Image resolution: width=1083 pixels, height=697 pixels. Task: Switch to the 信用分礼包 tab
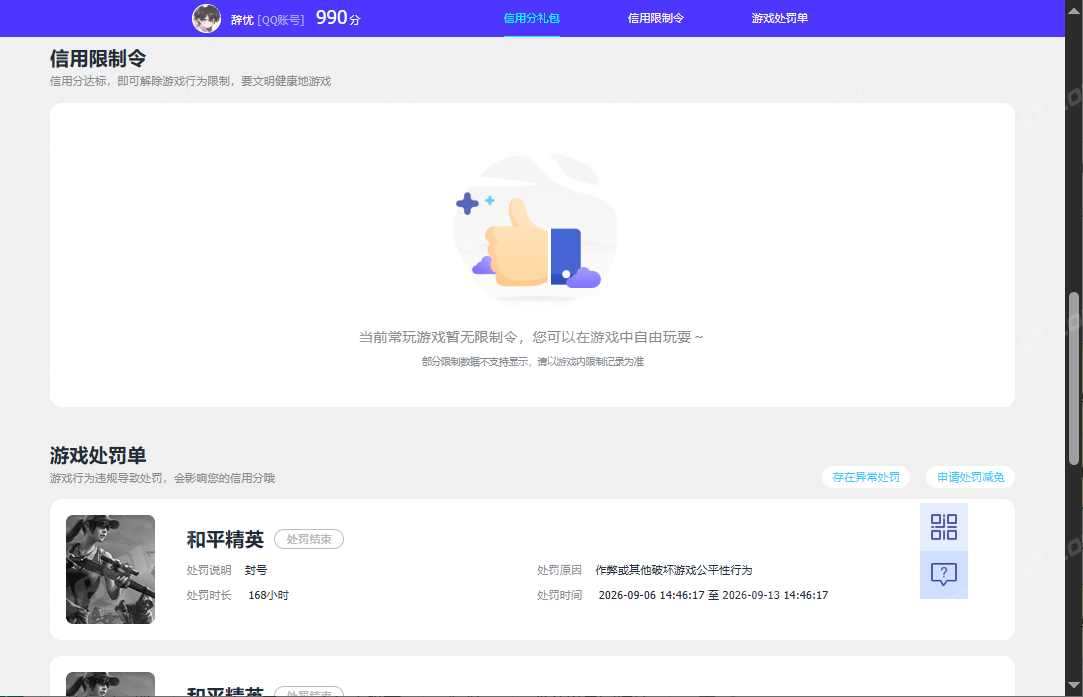pyautogui.click(x=531, y=18)
